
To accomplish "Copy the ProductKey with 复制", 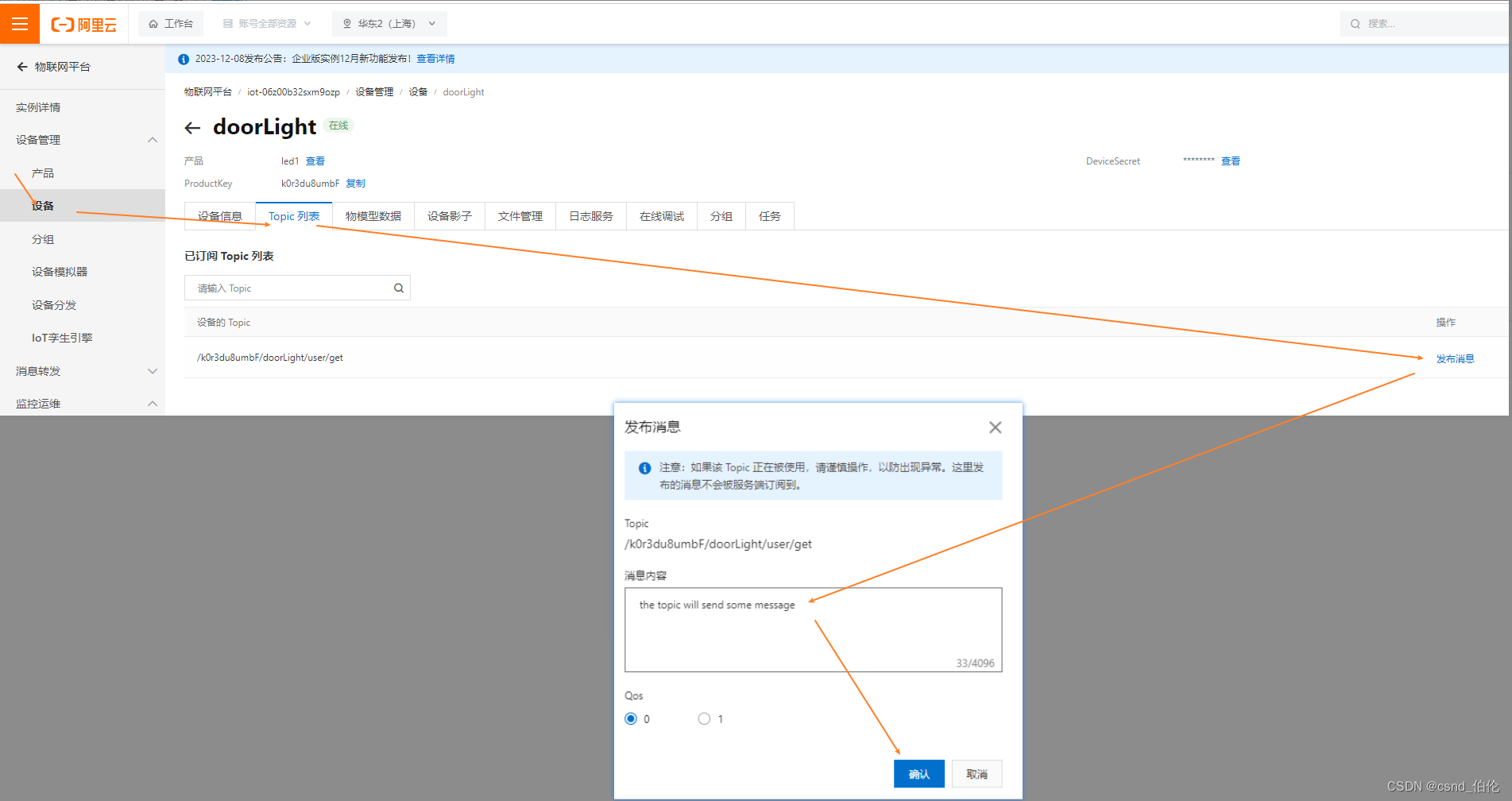I will (356, 184).
